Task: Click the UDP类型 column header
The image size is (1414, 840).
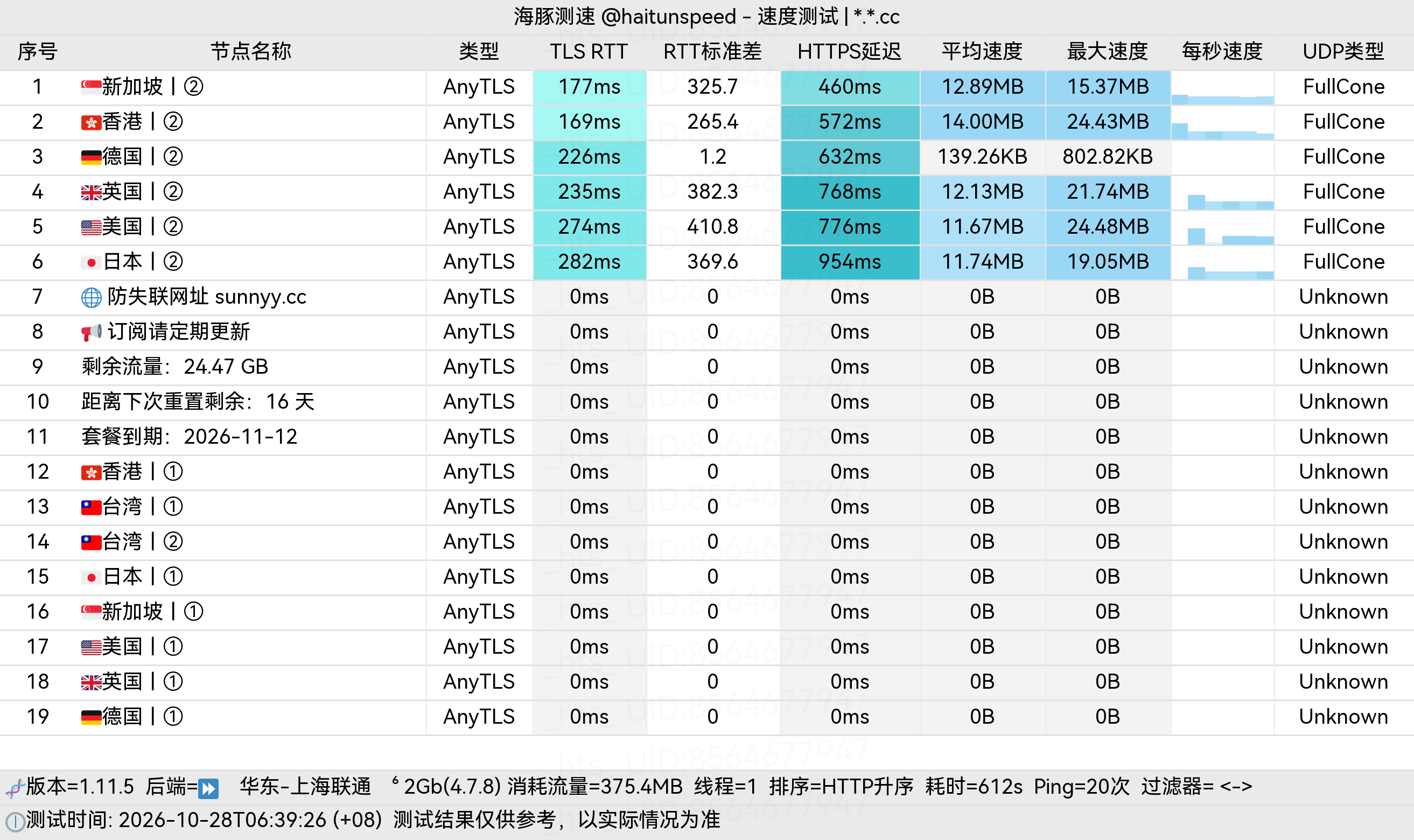Action: [1343, 52]
